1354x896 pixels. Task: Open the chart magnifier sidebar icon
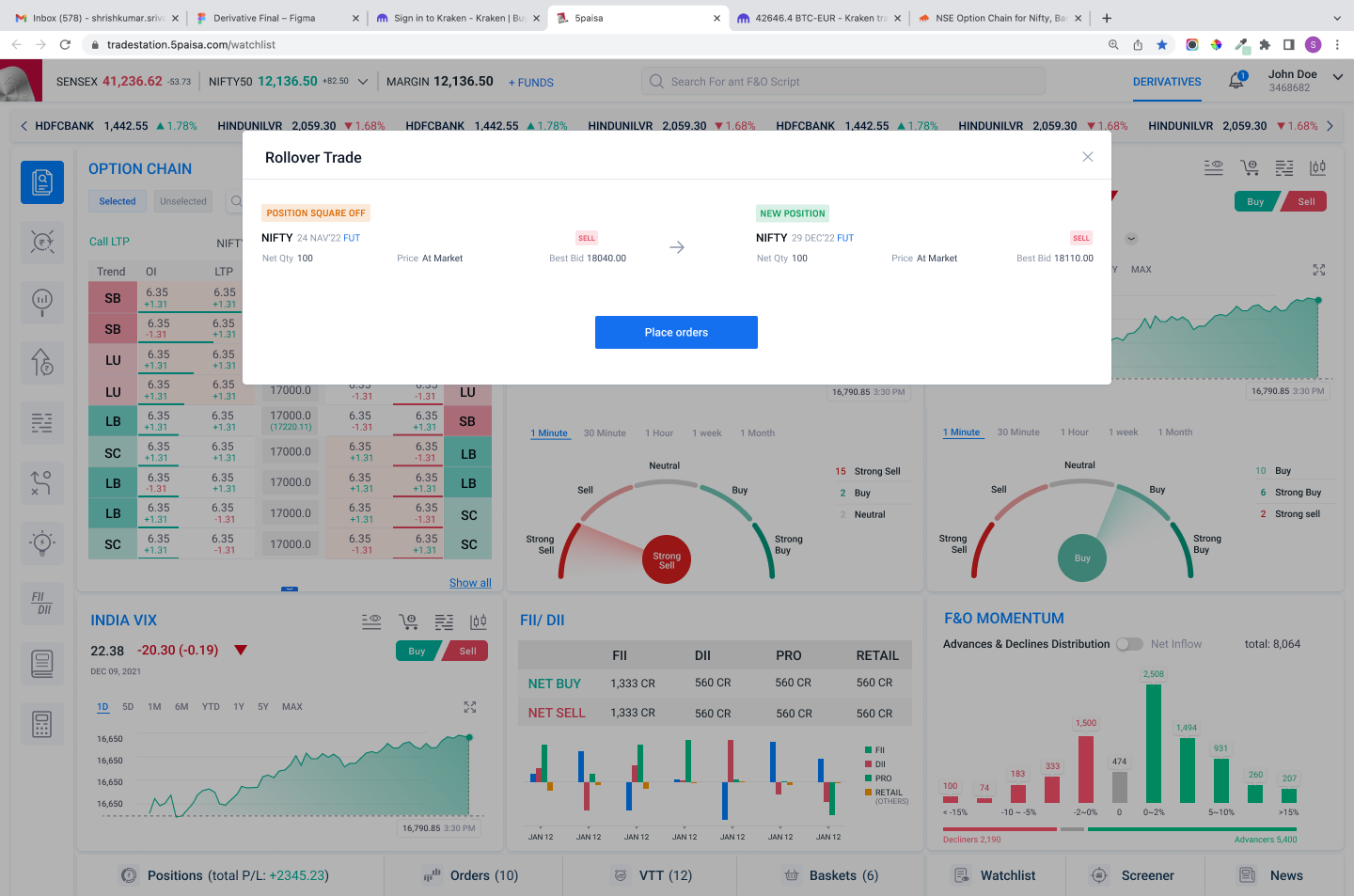[x=42, y=302]
